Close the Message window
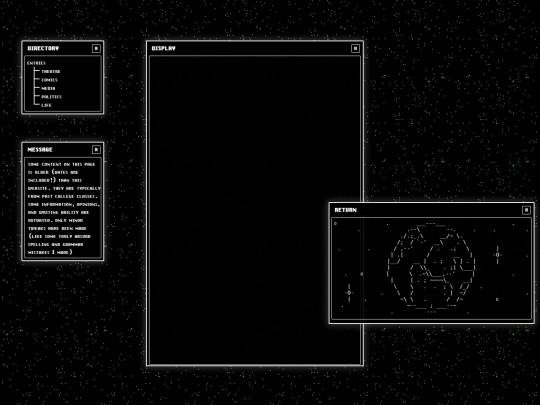Screen dimensions: 540x405 click(x=96, y=149)
